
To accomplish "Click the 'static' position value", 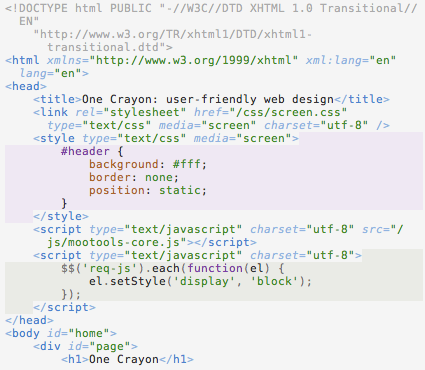I will tap(180, 190).
